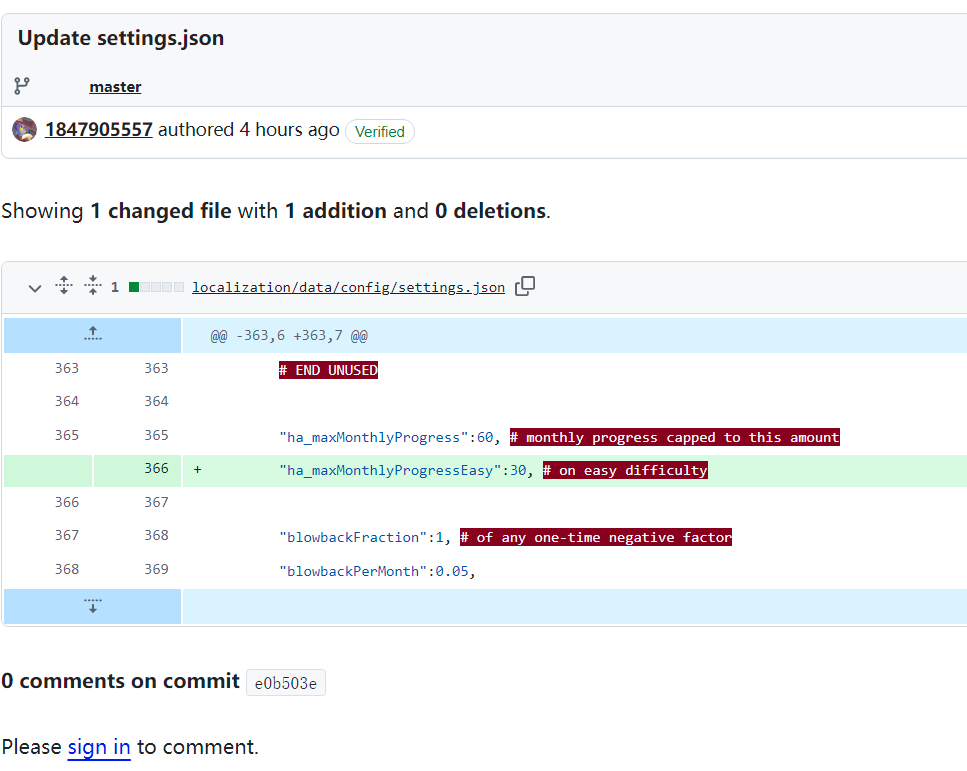Viewport: 967px width, 771px height.
Task: Open the master branch link
Action: coord(115,87)
